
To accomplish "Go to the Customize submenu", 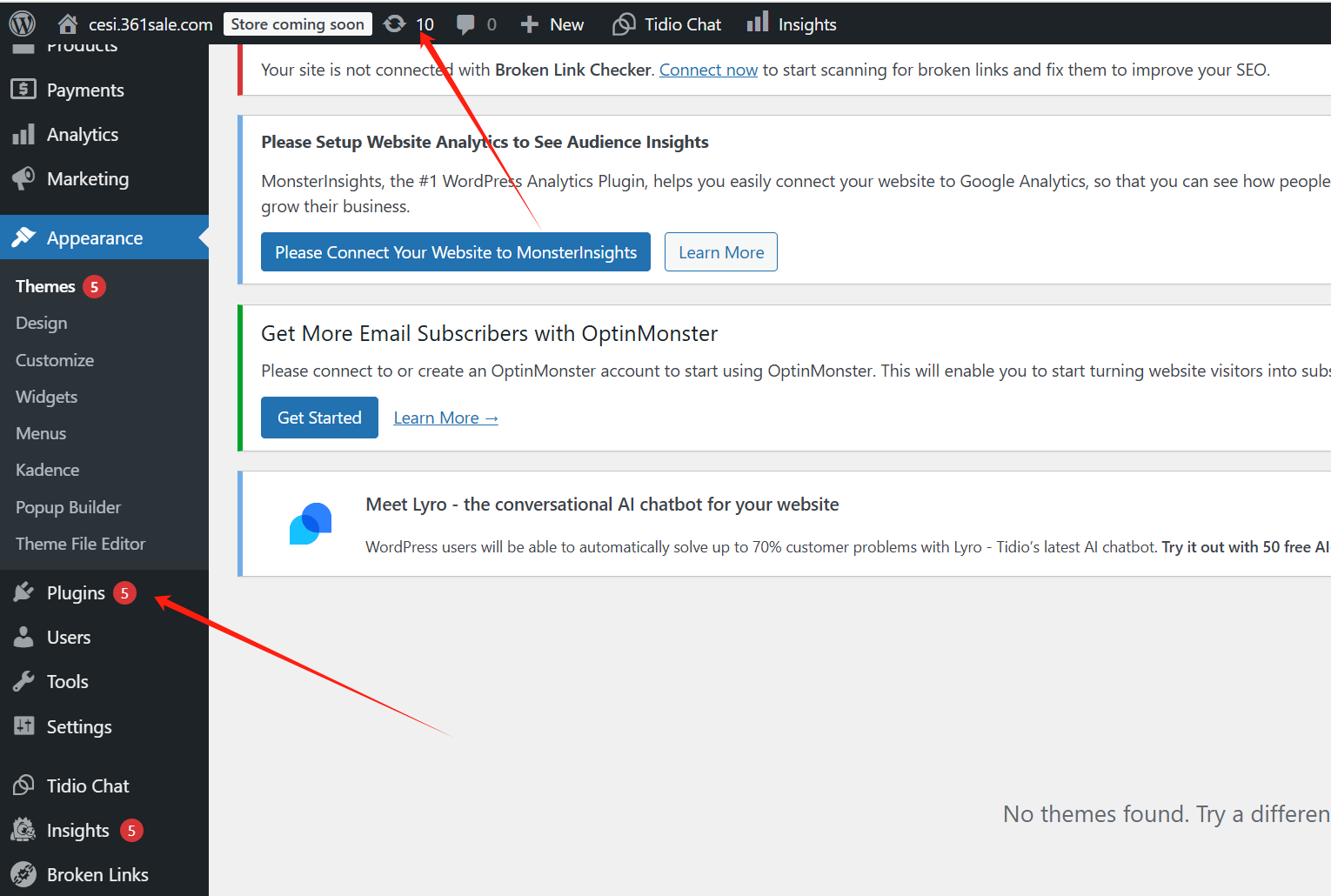I will point(55,360).
